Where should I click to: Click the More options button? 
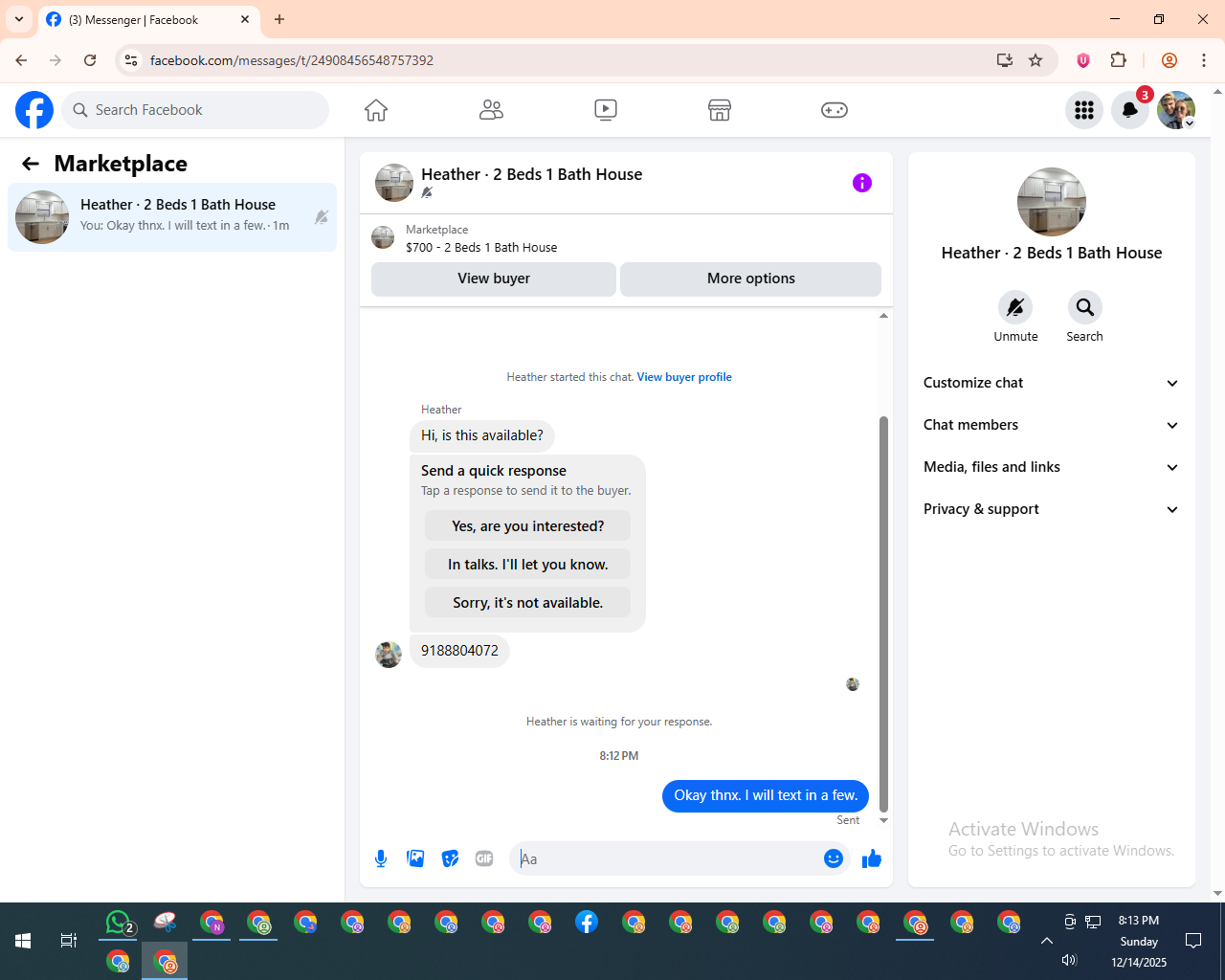coord(751,278)
